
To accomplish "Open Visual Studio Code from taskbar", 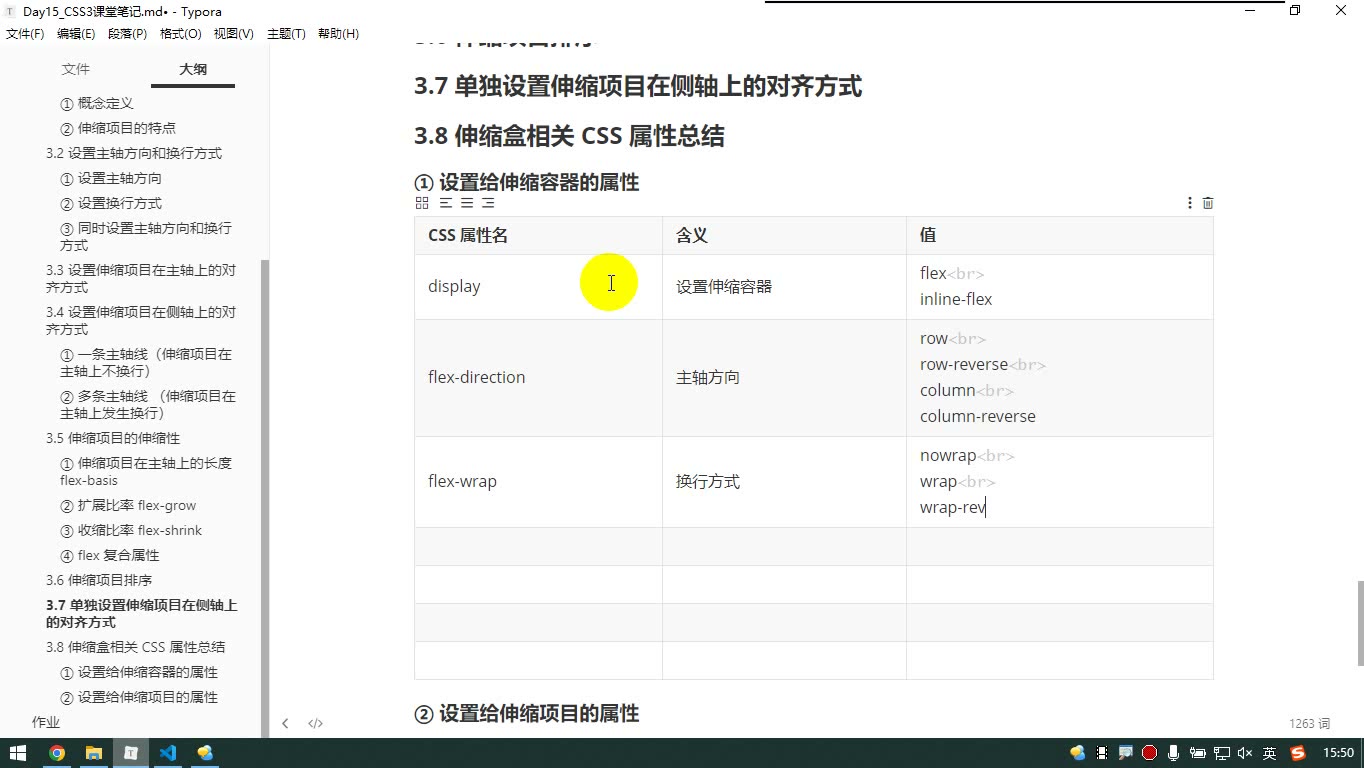I will click(x=168, y=753).
